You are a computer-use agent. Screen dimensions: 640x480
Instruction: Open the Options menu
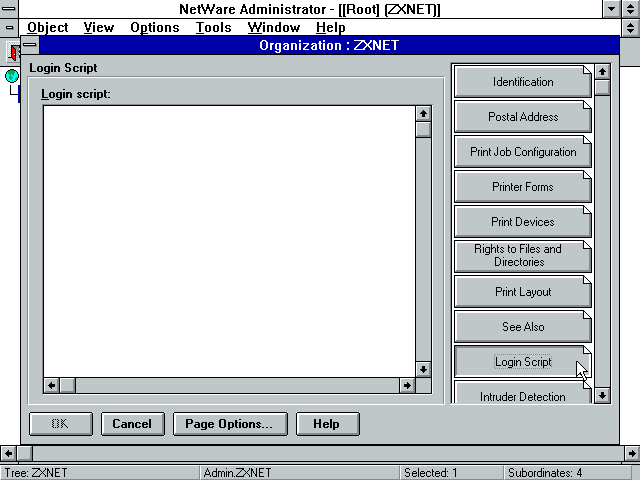pyautogui.click(x=154, y=27)
